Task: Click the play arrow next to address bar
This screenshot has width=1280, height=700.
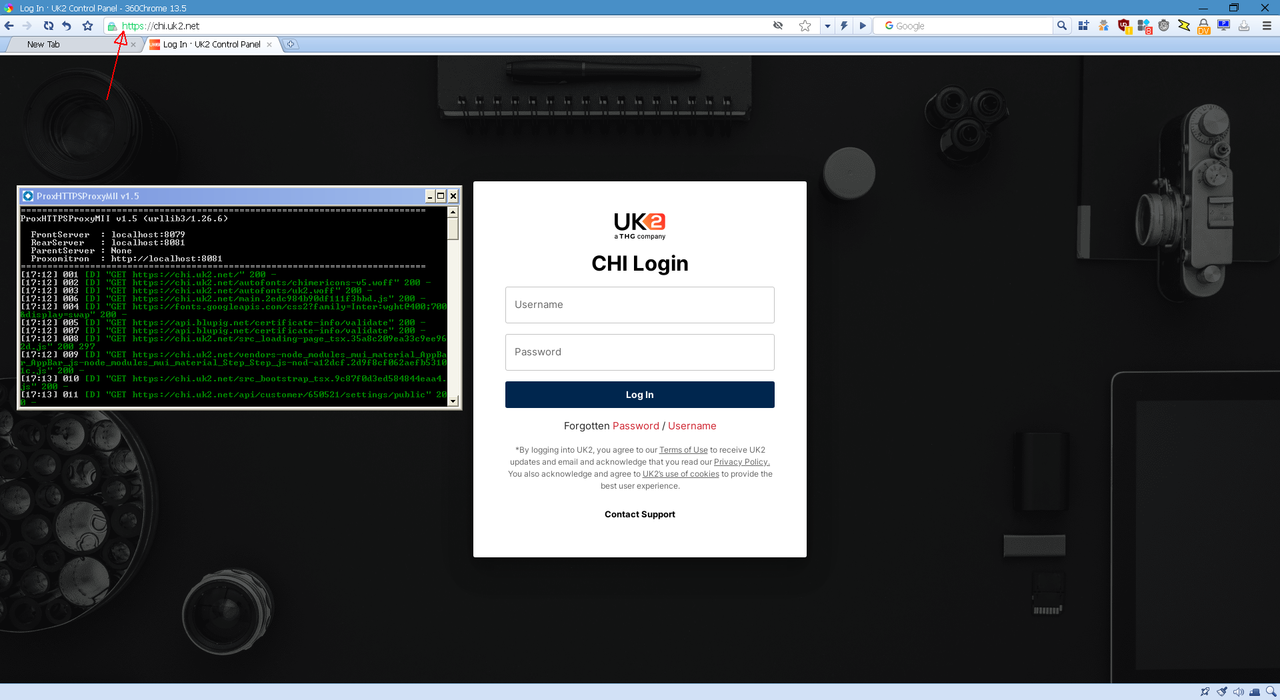Action: pos(863,26)
